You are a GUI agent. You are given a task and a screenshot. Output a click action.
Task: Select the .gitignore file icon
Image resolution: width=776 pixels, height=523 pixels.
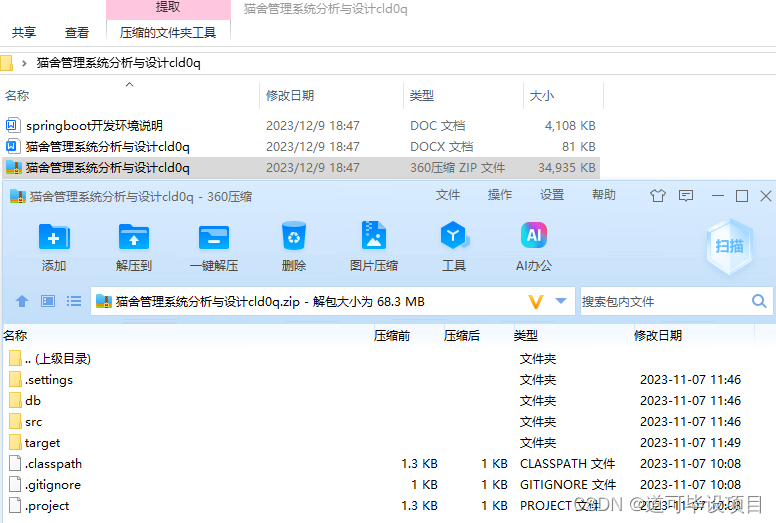(15, 484)
